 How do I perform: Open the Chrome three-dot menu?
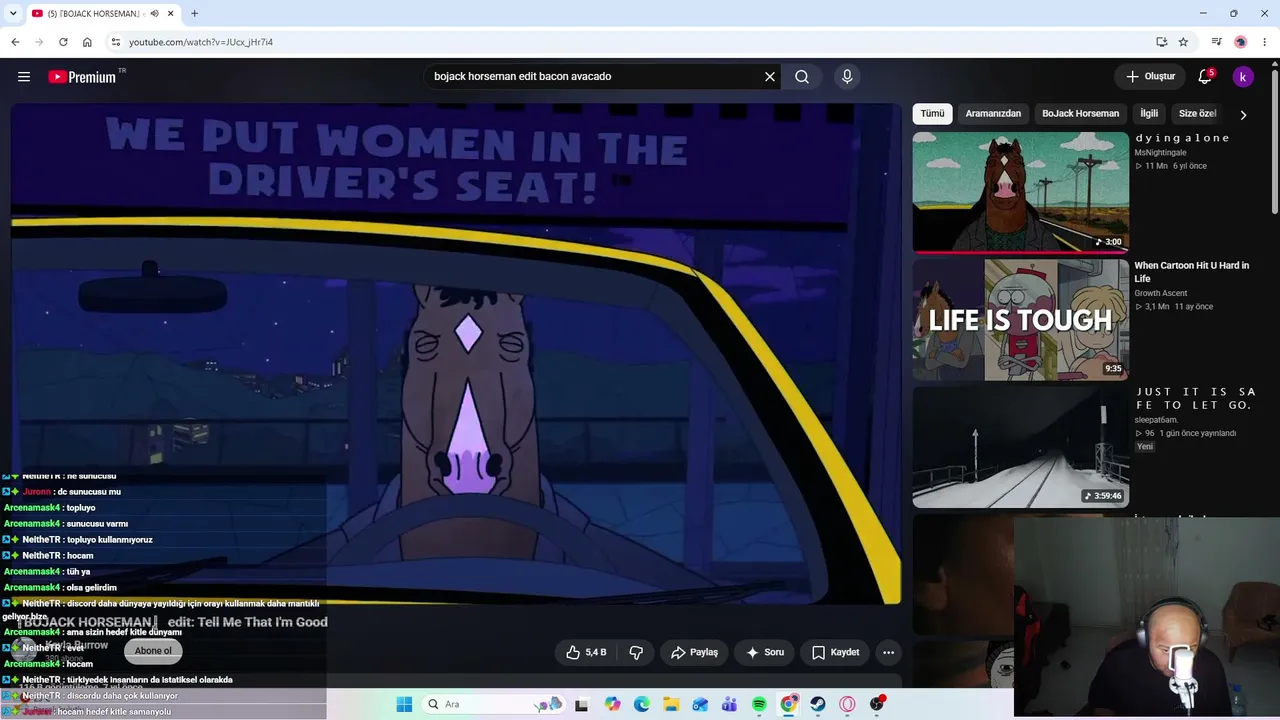[1265, 42]
